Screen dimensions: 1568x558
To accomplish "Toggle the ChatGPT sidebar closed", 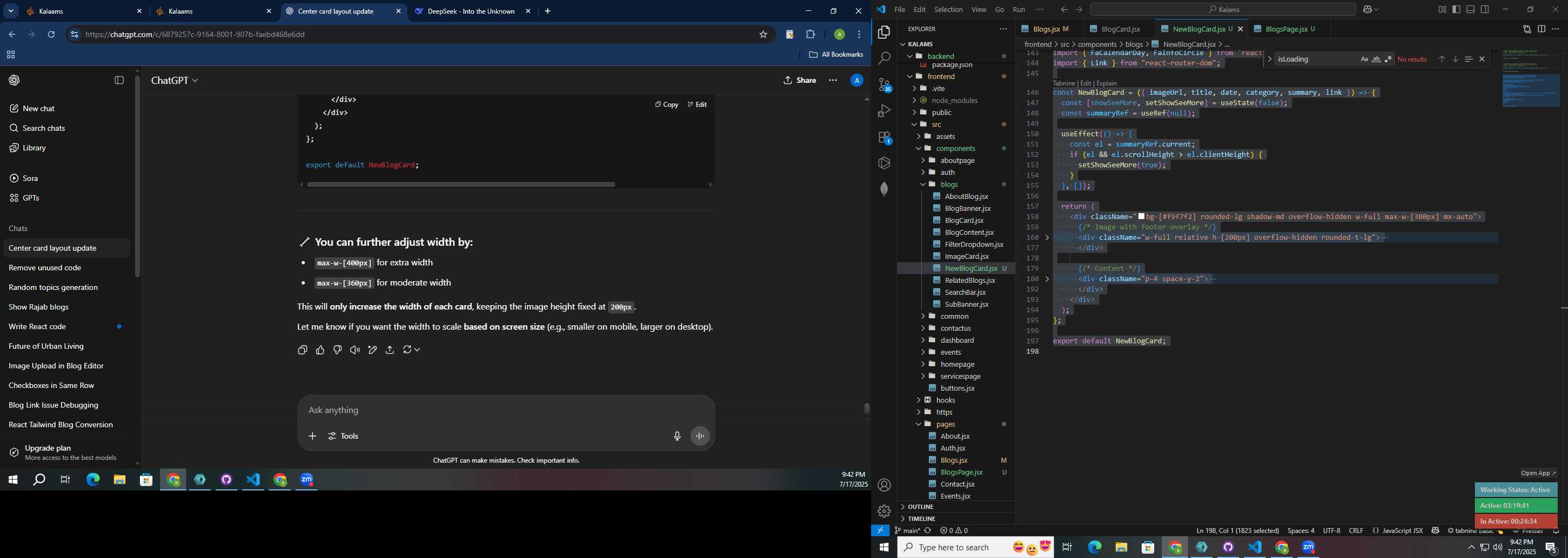I will [x=119, y=81].
